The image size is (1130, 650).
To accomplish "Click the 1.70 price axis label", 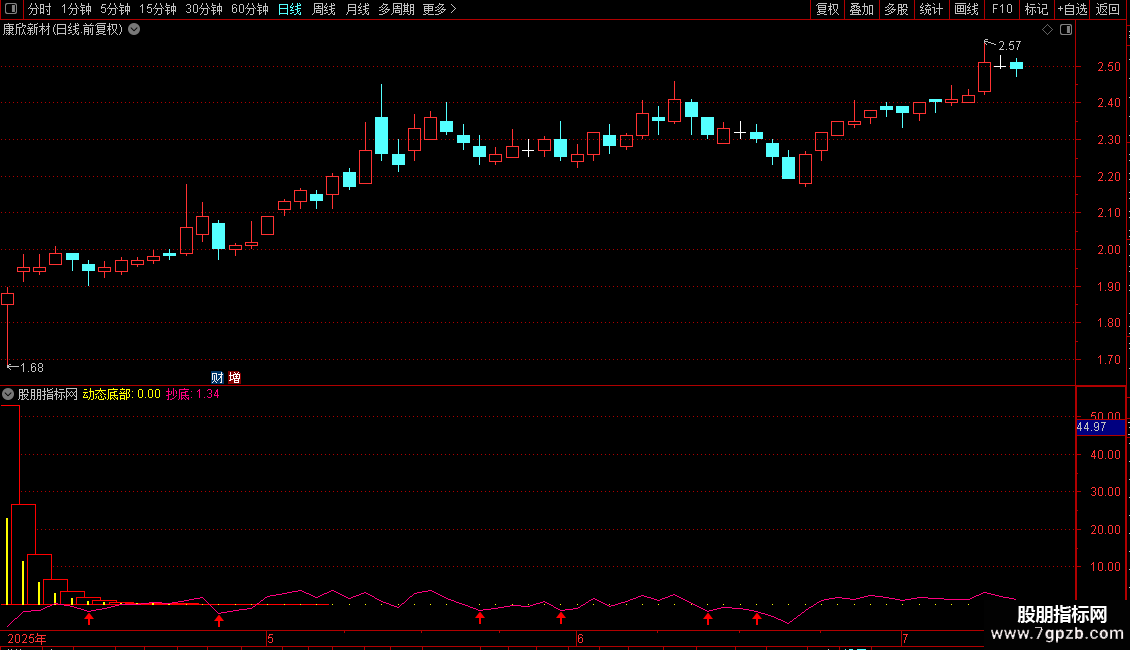I will [x=1108, y=359].
